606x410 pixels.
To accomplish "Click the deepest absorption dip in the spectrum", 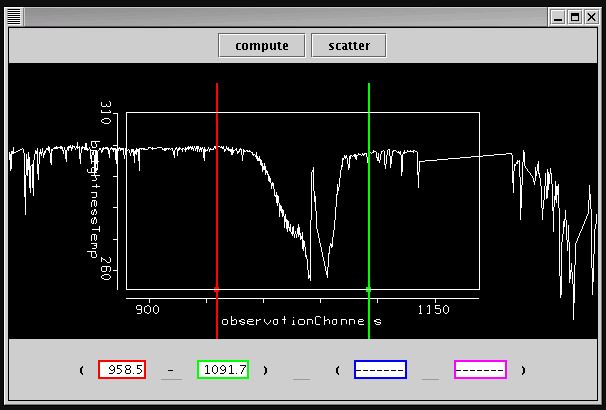I will pyautogui.click(x=323, y=276).
